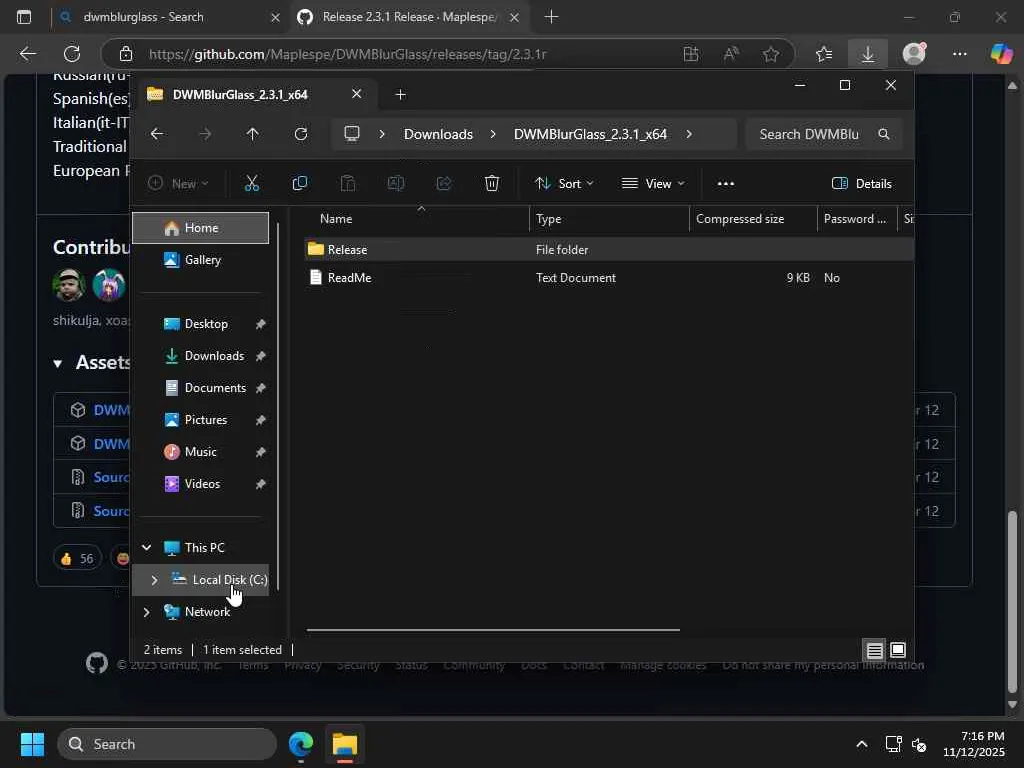The width and height of the screenshot is (1024, 768).
Task: Click the This PC monitor icon in address bar
Action: [352, 134]
